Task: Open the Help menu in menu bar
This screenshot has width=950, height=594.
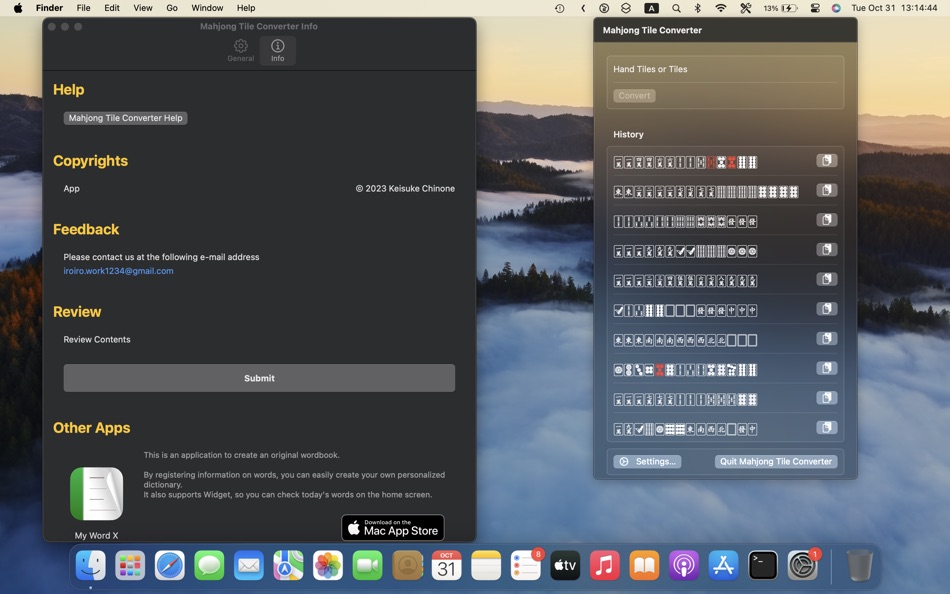Action: (x=246, y=8)
